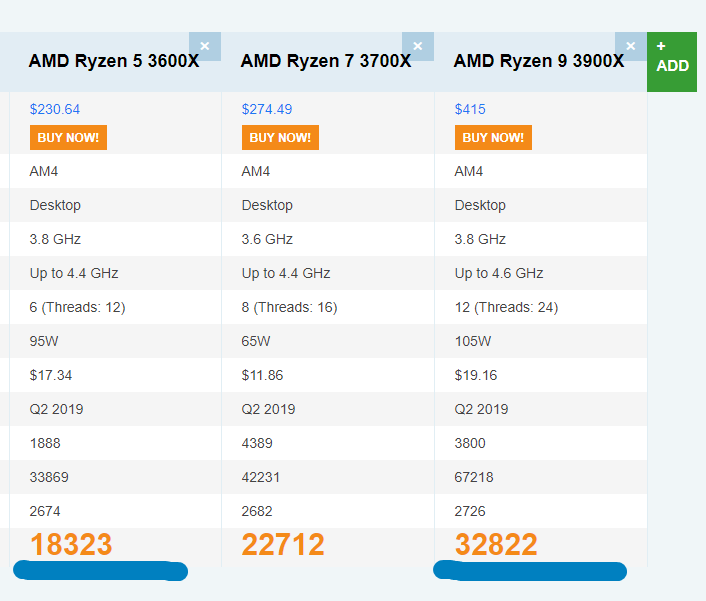This screenshot has height=601, width=706.
Task: Remove AMD Ryzen 9 3900X column
Action: [631, 46]
